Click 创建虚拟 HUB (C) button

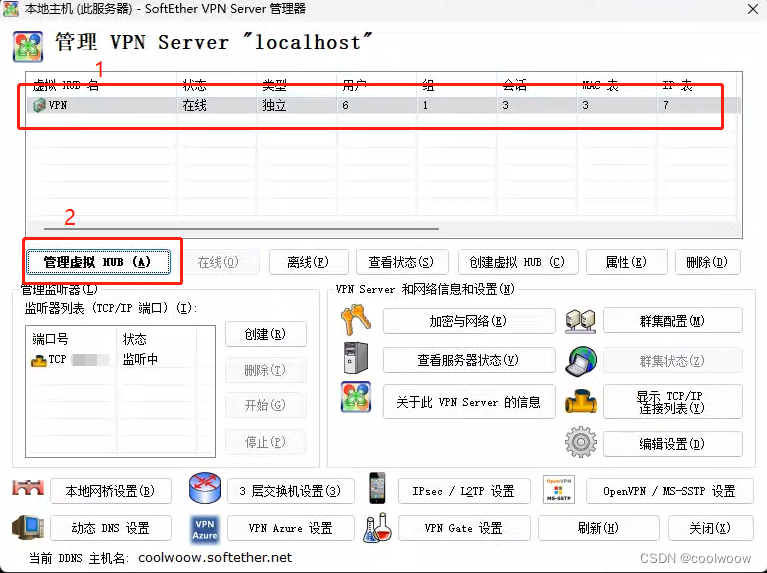pyautogui.click(x=518, y=262)
